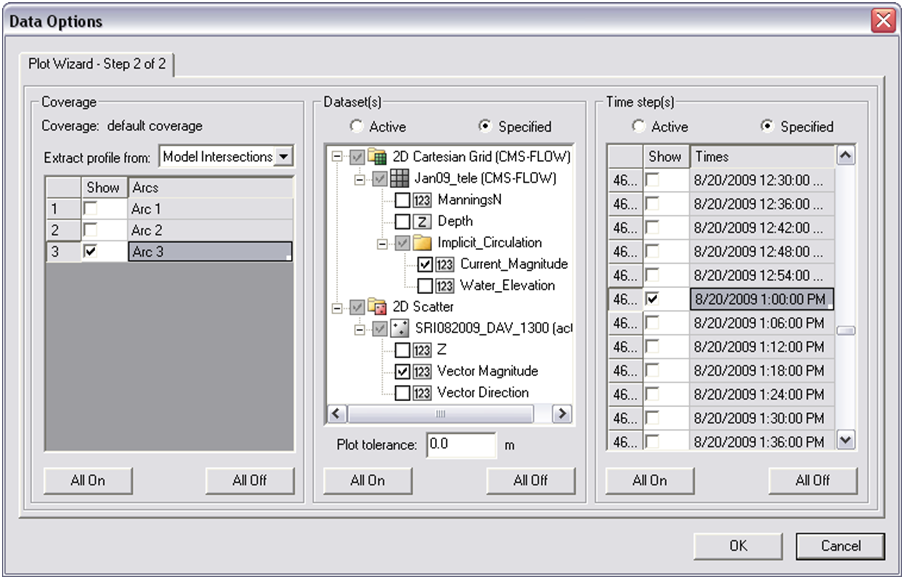This screenshot has width=904, height=579.
Task: Click the Depth Z dataset icon
Action: (422, 221)
